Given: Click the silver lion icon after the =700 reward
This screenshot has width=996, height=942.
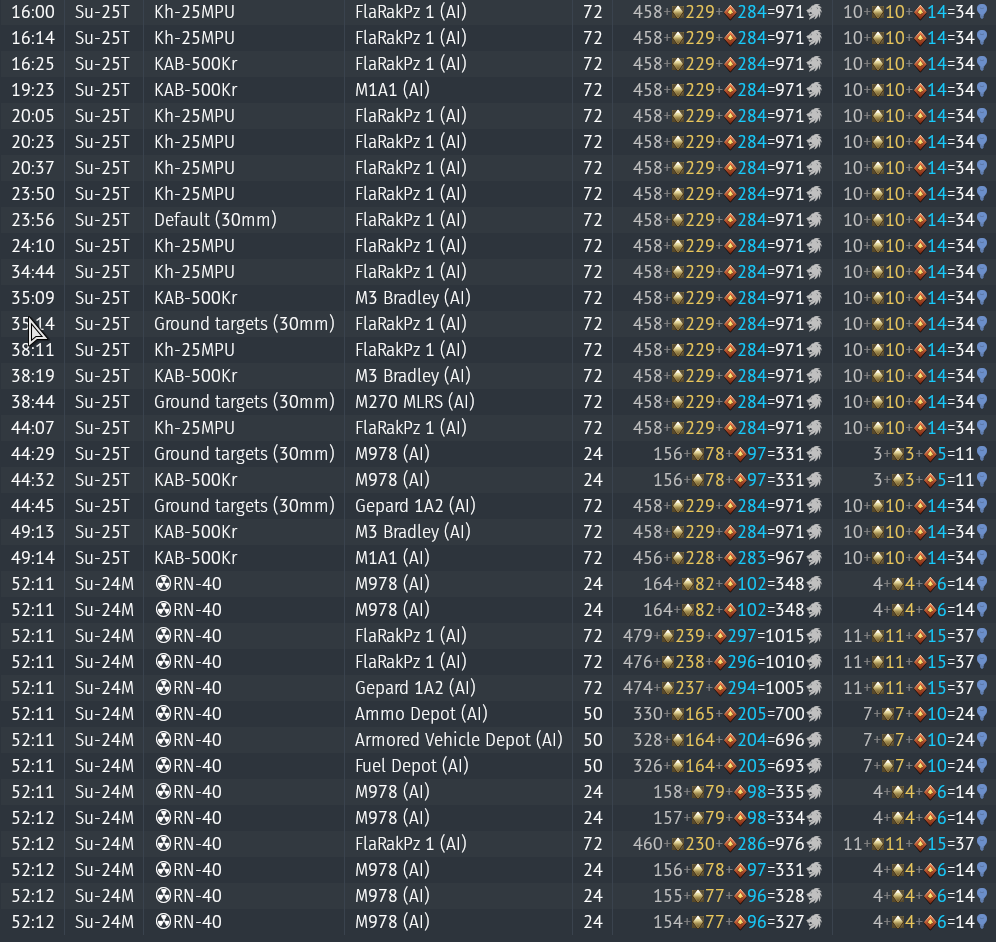Looking at the screenshot, I should pyautogui.click(x=813, y=714).
